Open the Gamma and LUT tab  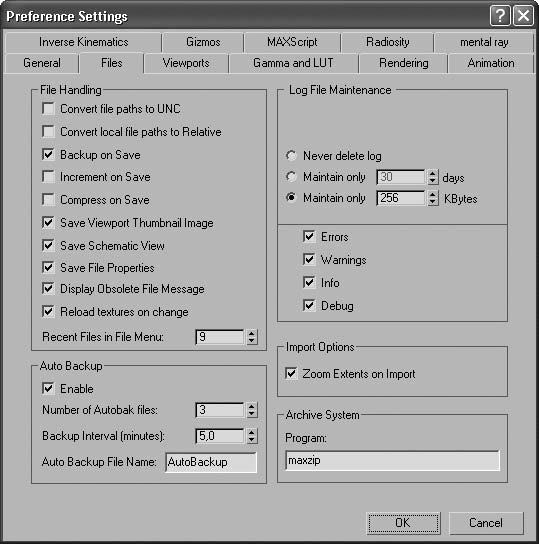(x=293, y=63)
